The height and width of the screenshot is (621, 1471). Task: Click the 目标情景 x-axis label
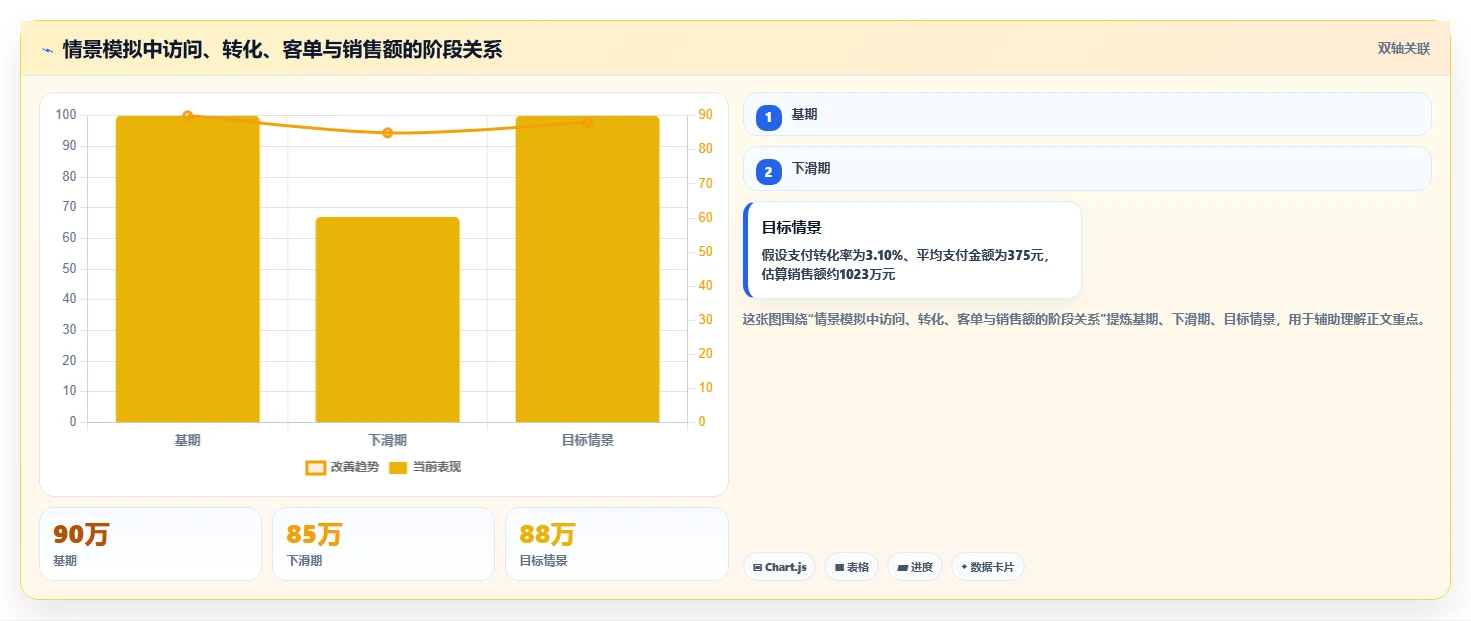coord(588,440)
